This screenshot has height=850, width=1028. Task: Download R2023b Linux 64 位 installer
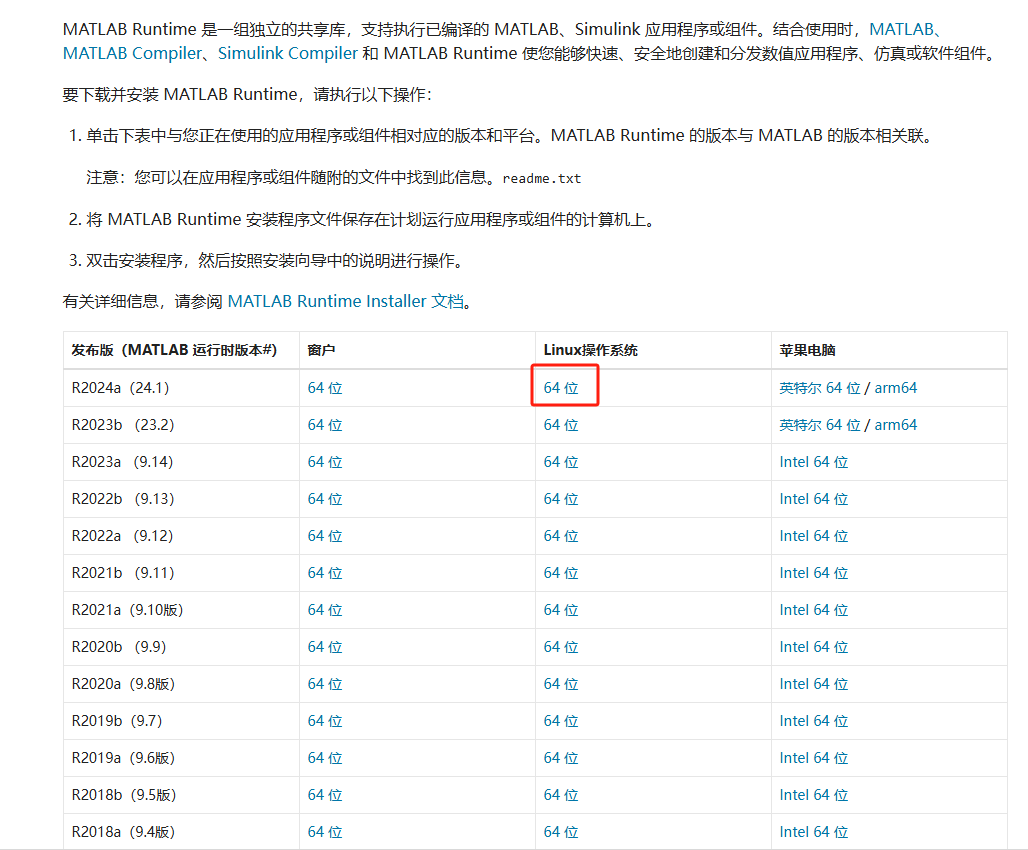tap(561, 425)
